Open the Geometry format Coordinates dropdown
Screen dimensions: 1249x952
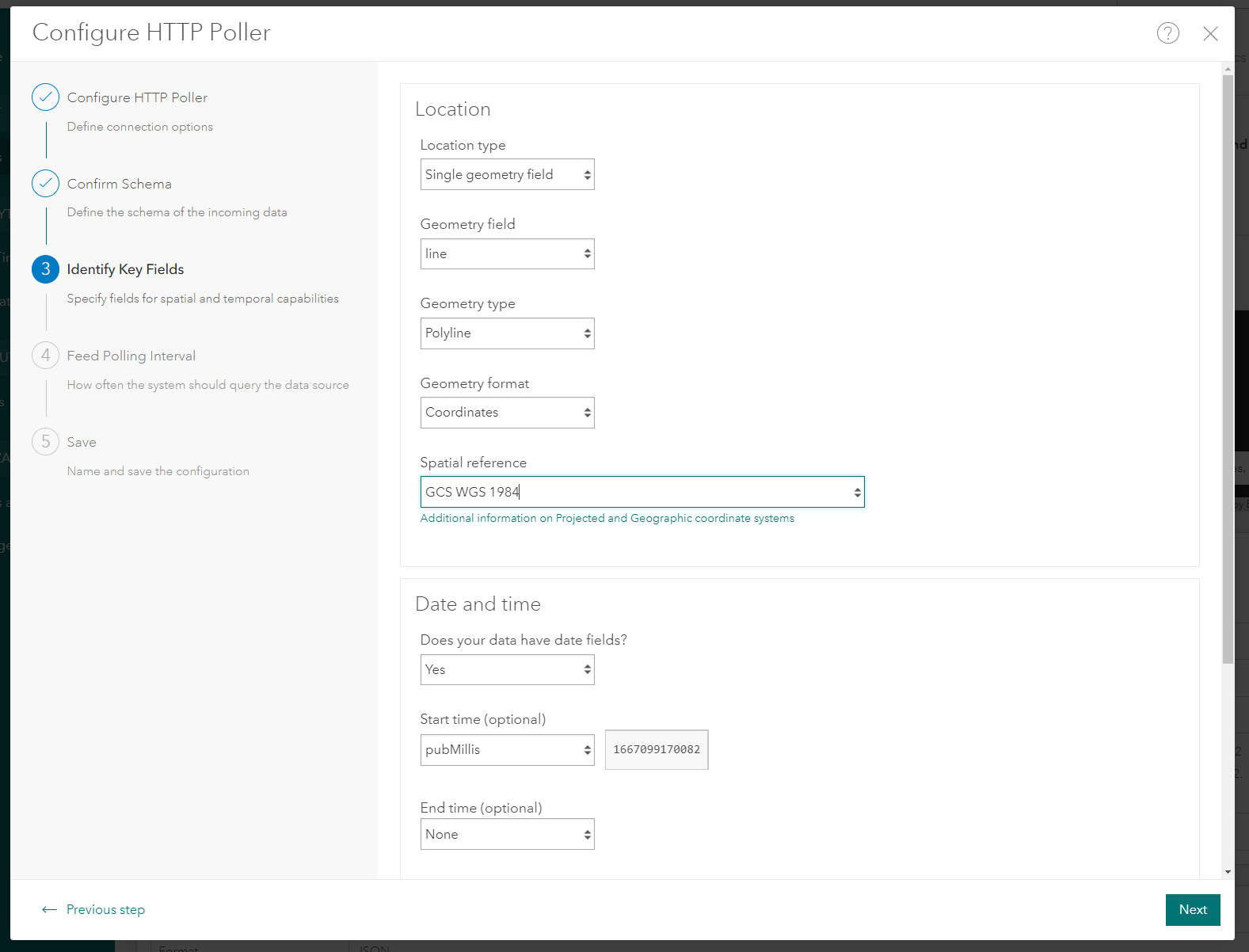[507, 413]
